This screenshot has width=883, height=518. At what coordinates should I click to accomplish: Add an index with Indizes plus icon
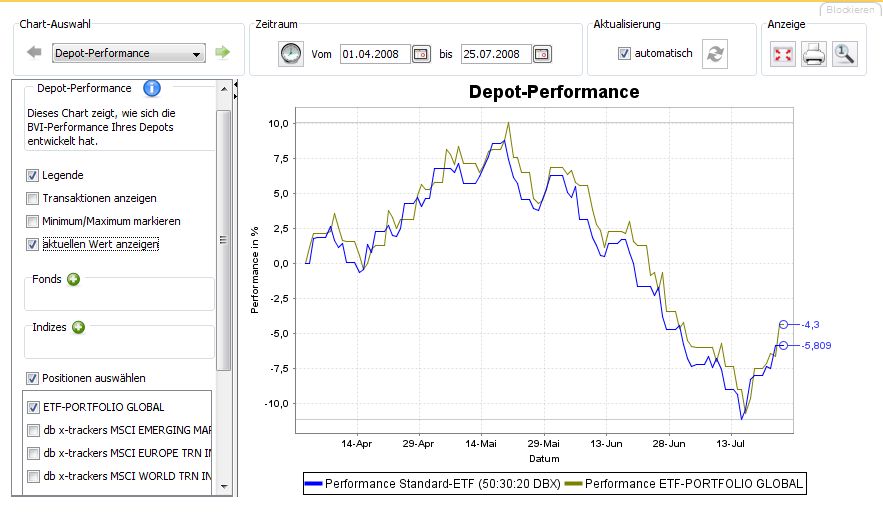(x=78, y=326)
